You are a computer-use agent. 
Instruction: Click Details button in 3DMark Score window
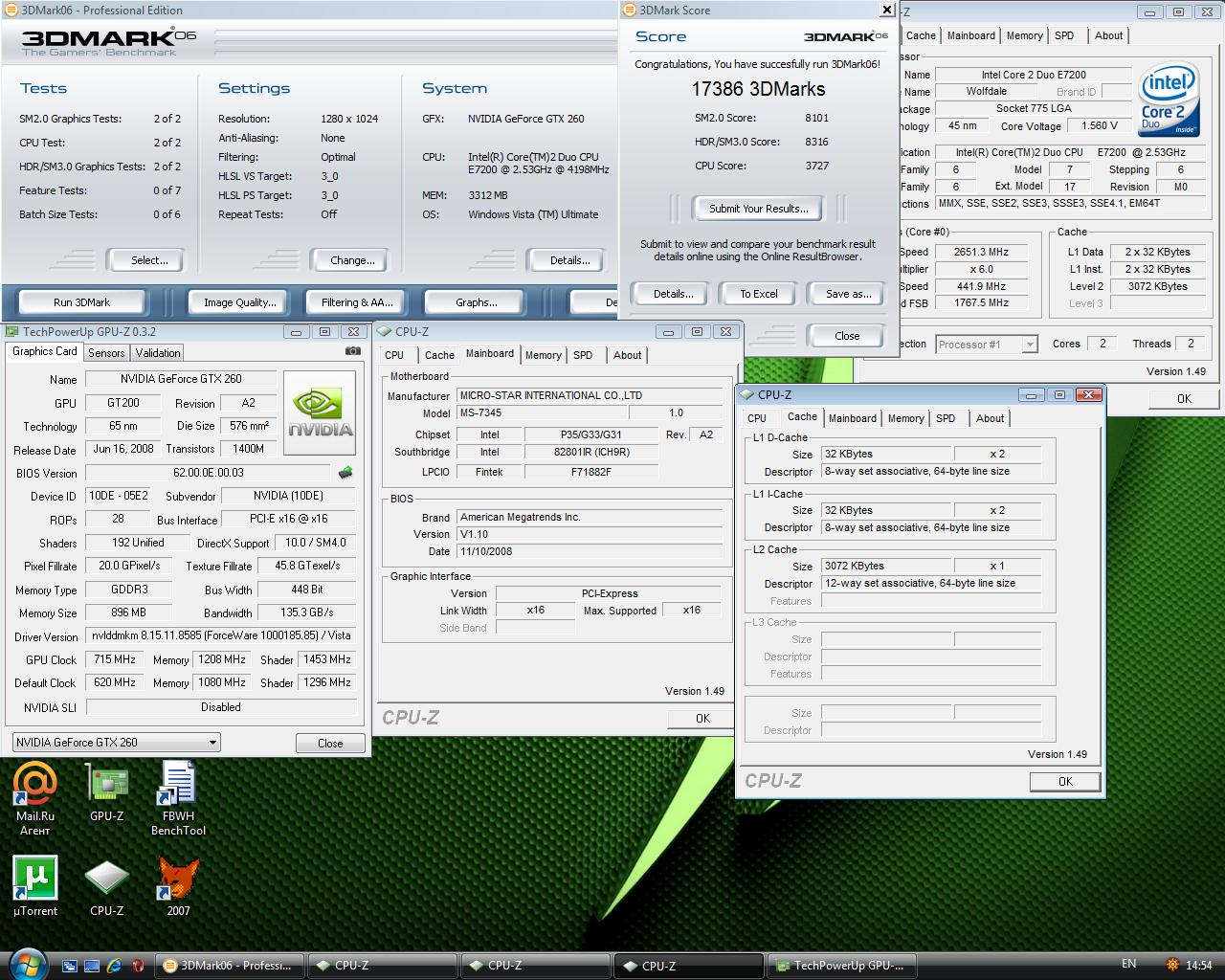pos(674,294)
